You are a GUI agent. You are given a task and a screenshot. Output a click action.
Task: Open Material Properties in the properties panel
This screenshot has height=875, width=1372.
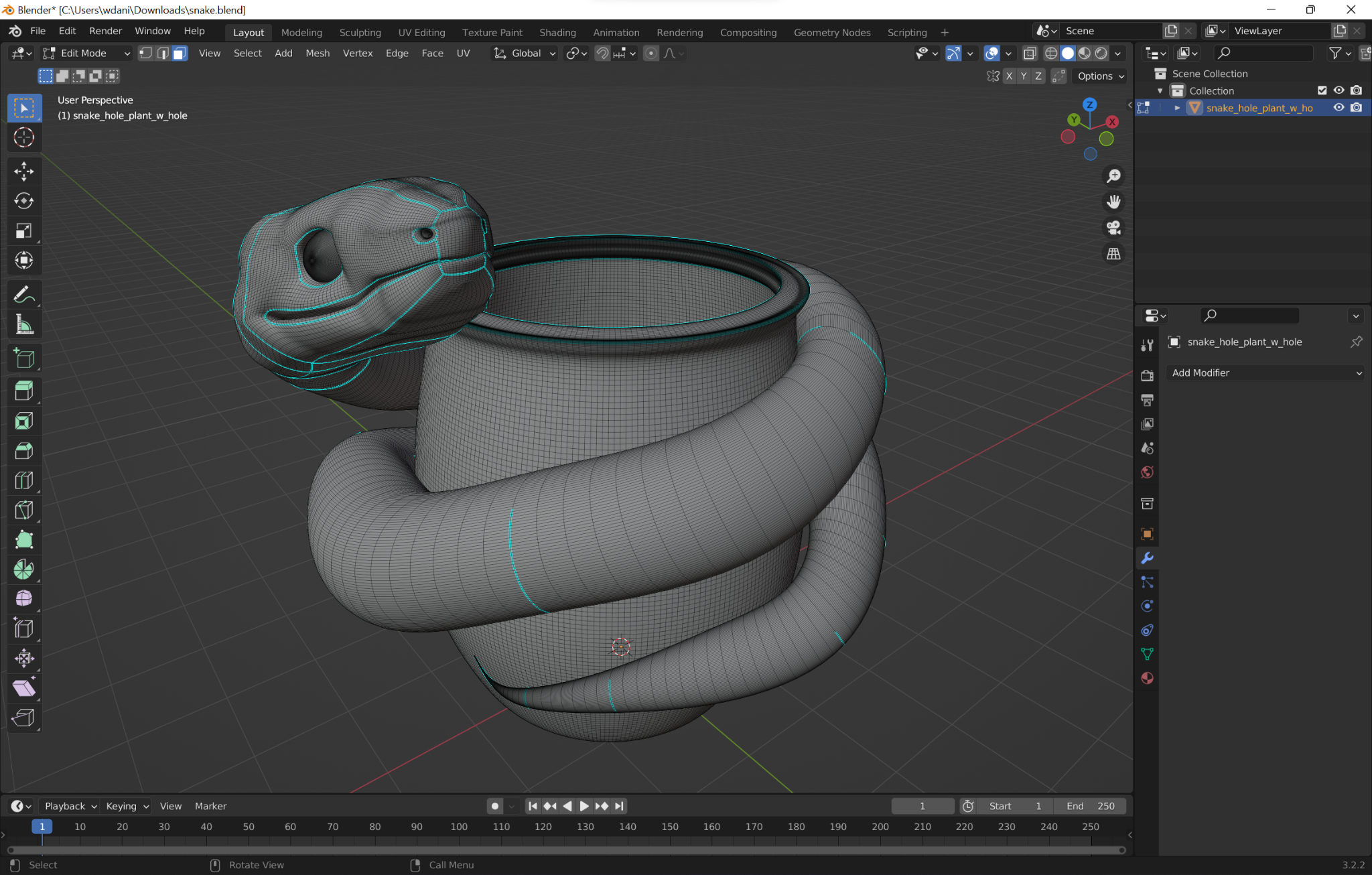[1147, 679]
